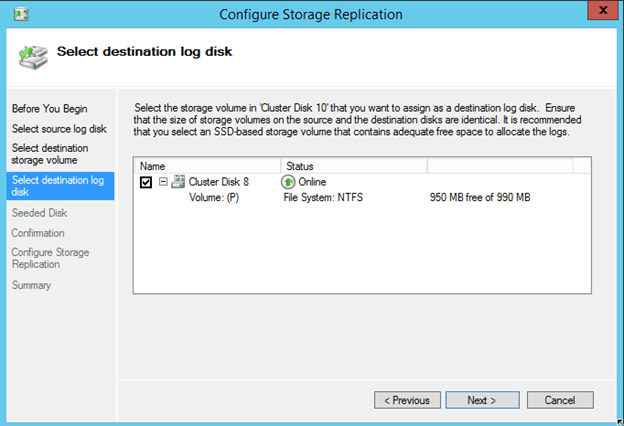Image resolution: width=624 pixels, height=426 pixels.
Task: Click the Seeded Disk step
Action: (39, 213)
